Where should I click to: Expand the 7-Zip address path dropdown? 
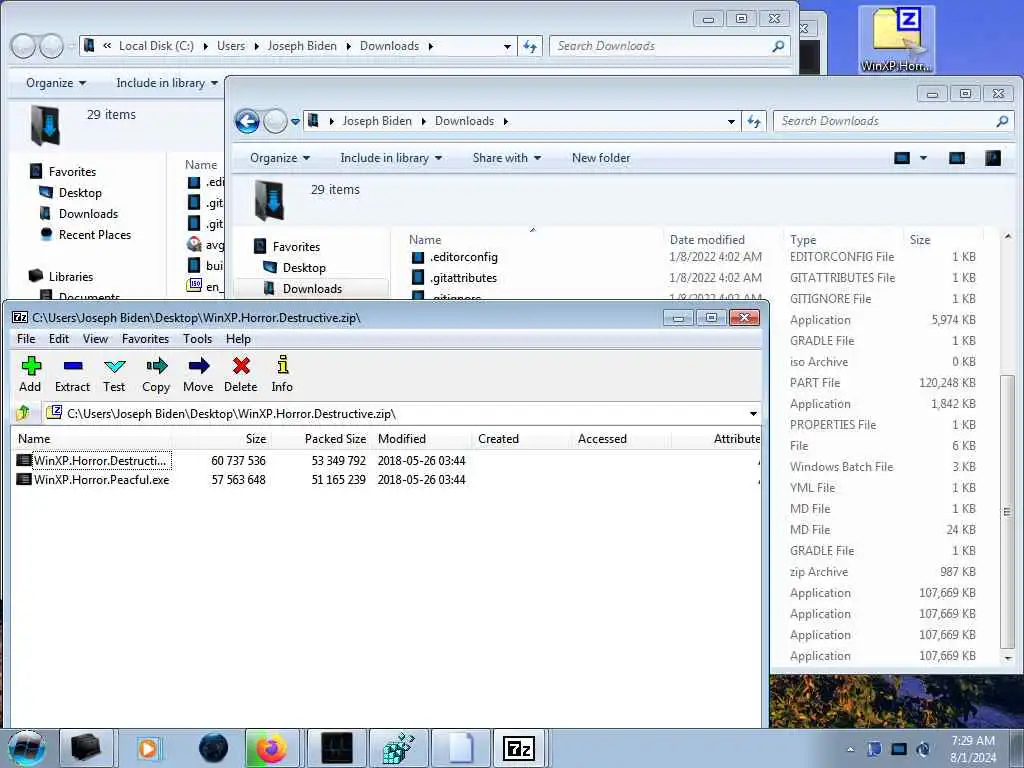(753, 413)
